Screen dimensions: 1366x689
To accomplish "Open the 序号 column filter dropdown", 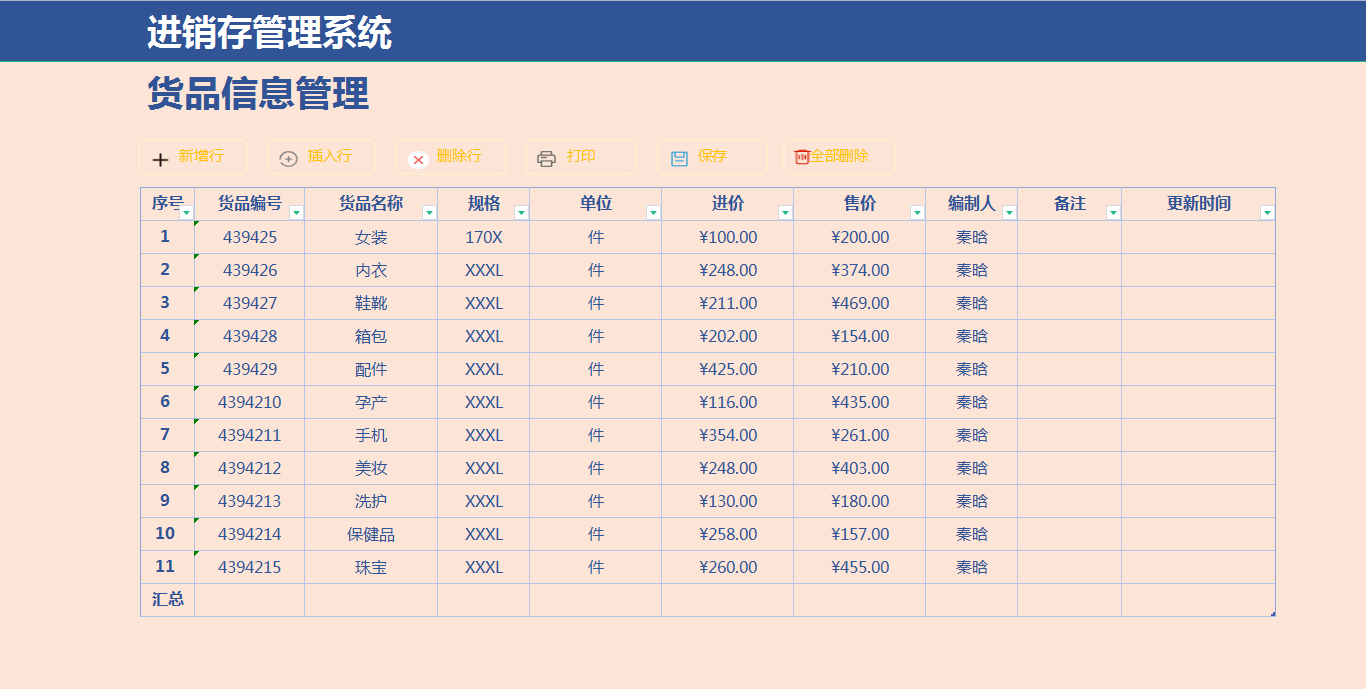I will point(184,211).
